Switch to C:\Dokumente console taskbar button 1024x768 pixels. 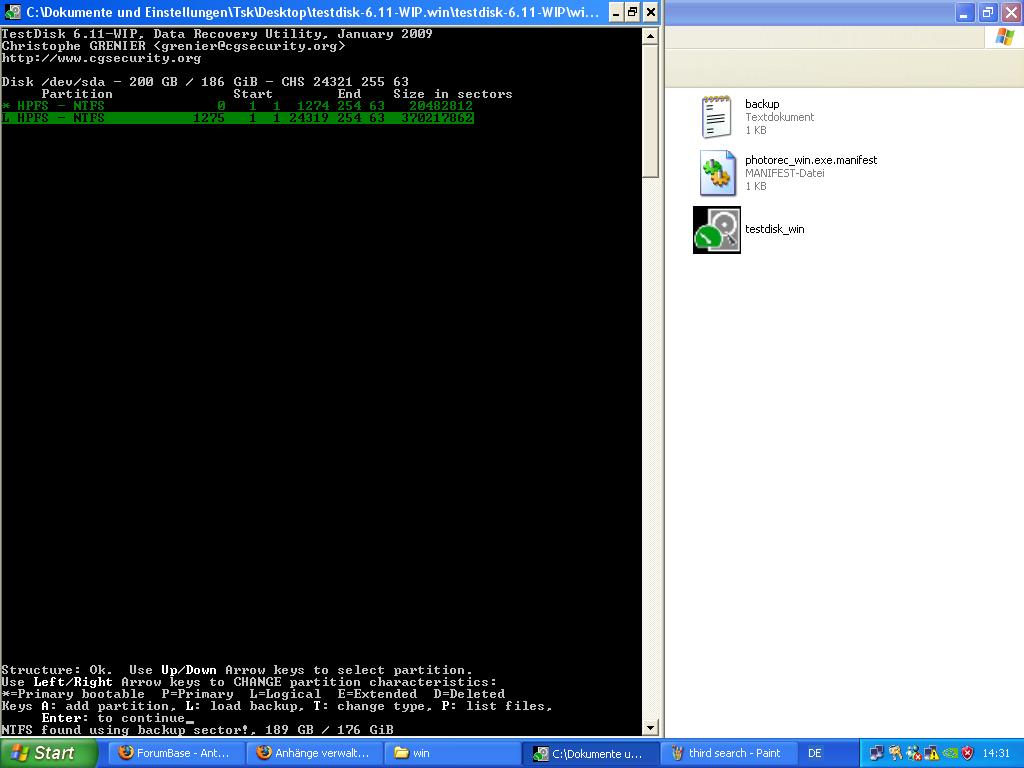(x=590, y=753)
